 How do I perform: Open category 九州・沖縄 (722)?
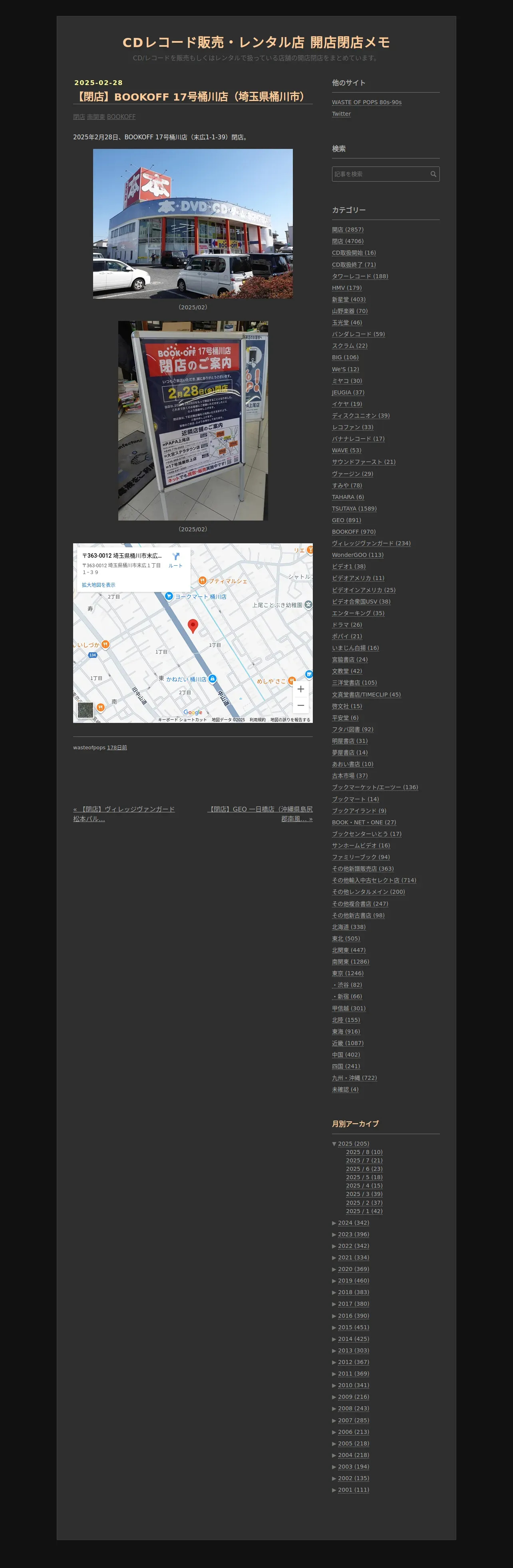[355, 1078]
